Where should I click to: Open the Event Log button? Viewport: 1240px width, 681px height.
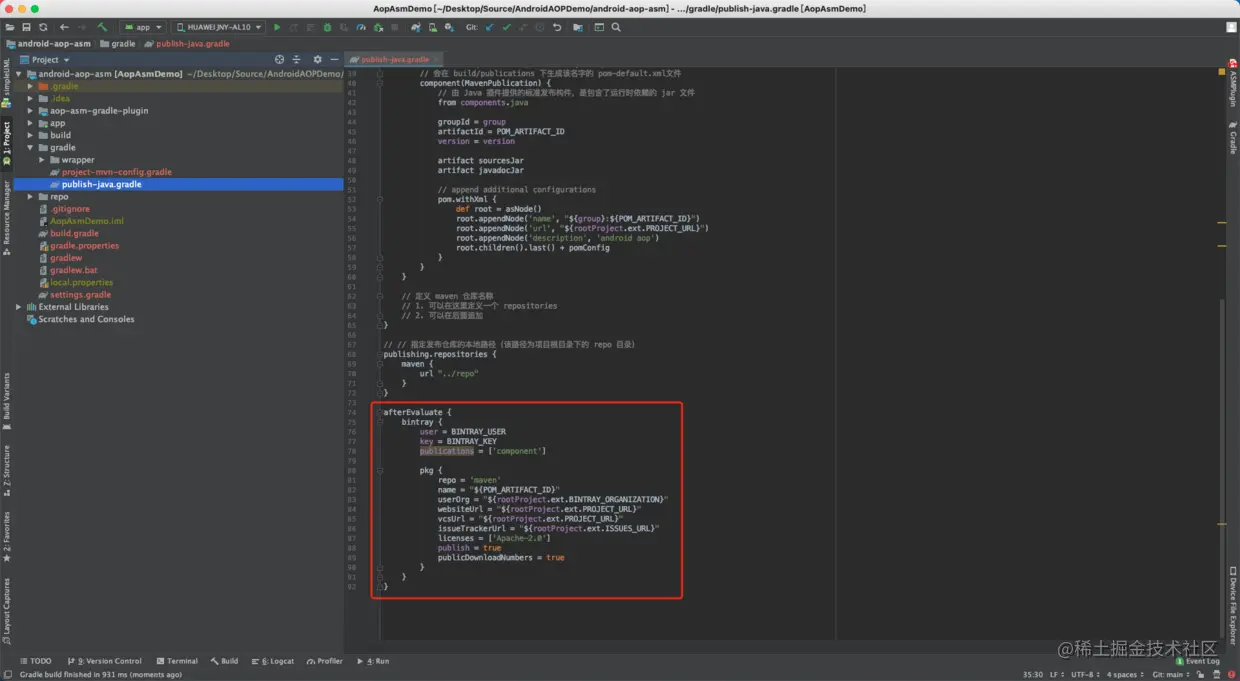pos(1198,661)
